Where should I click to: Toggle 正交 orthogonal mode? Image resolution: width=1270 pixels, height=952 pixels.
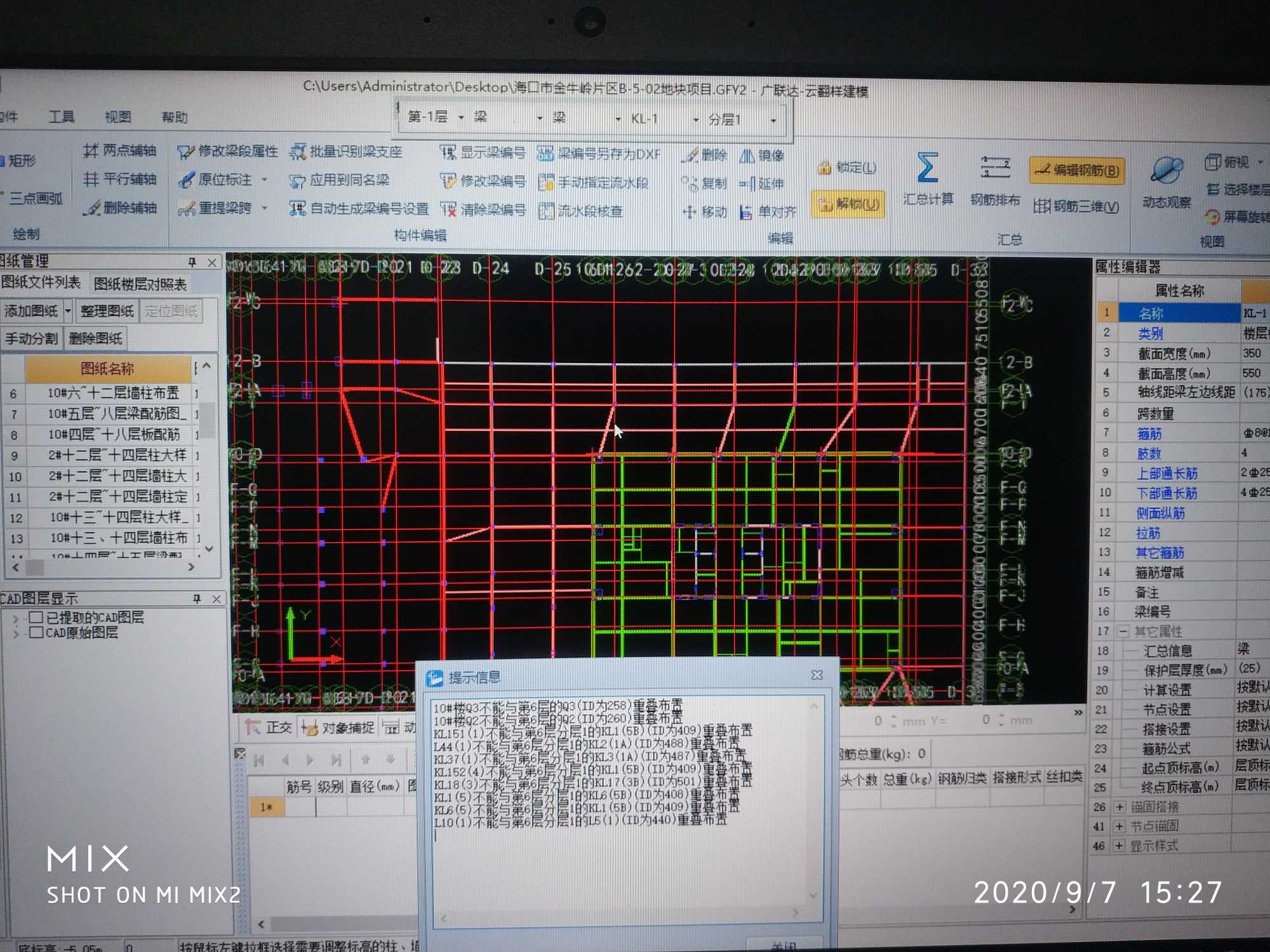(269, 727)
